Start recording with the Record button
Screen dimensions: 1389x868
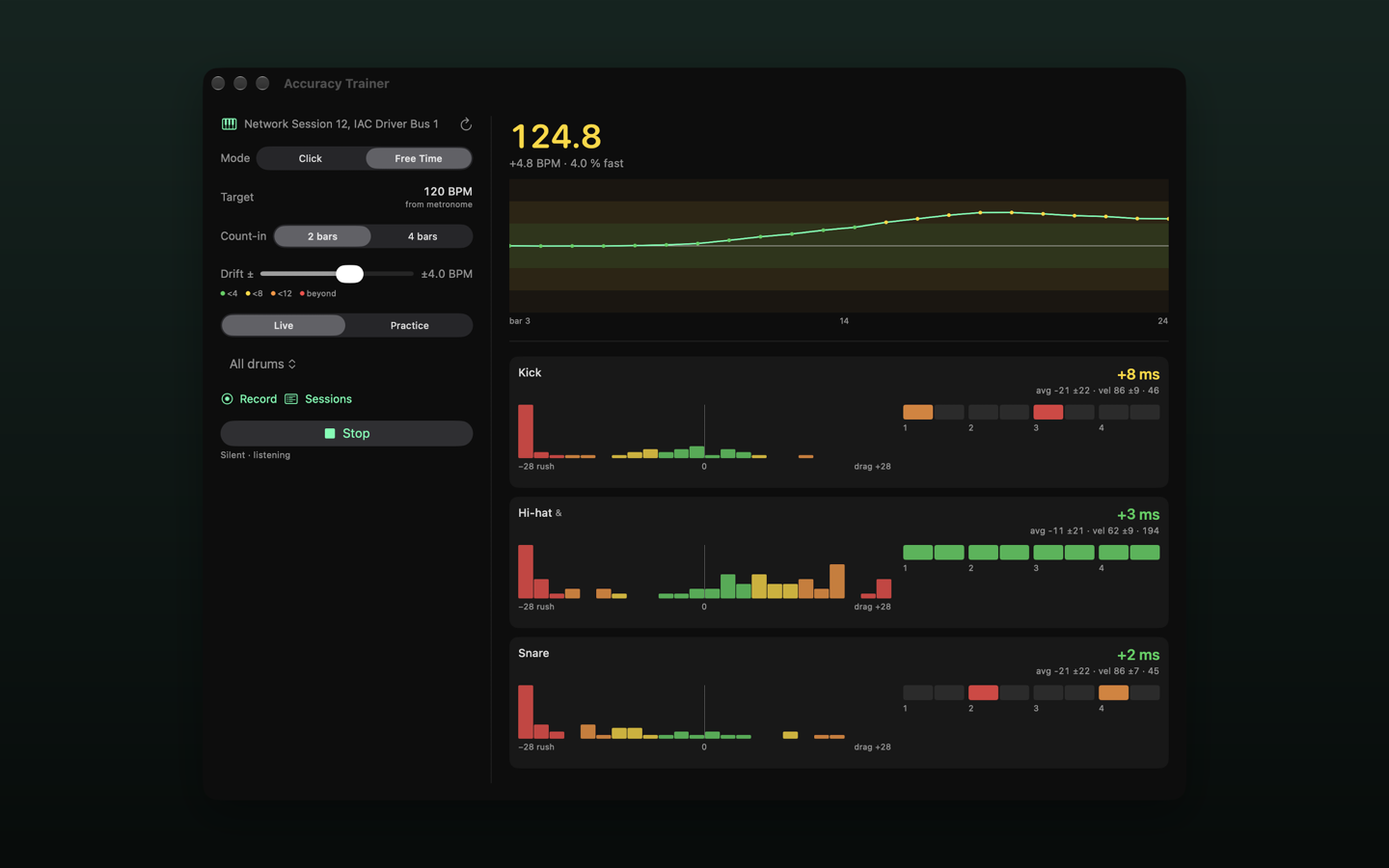pyautogui.click(x=249, y=398)
